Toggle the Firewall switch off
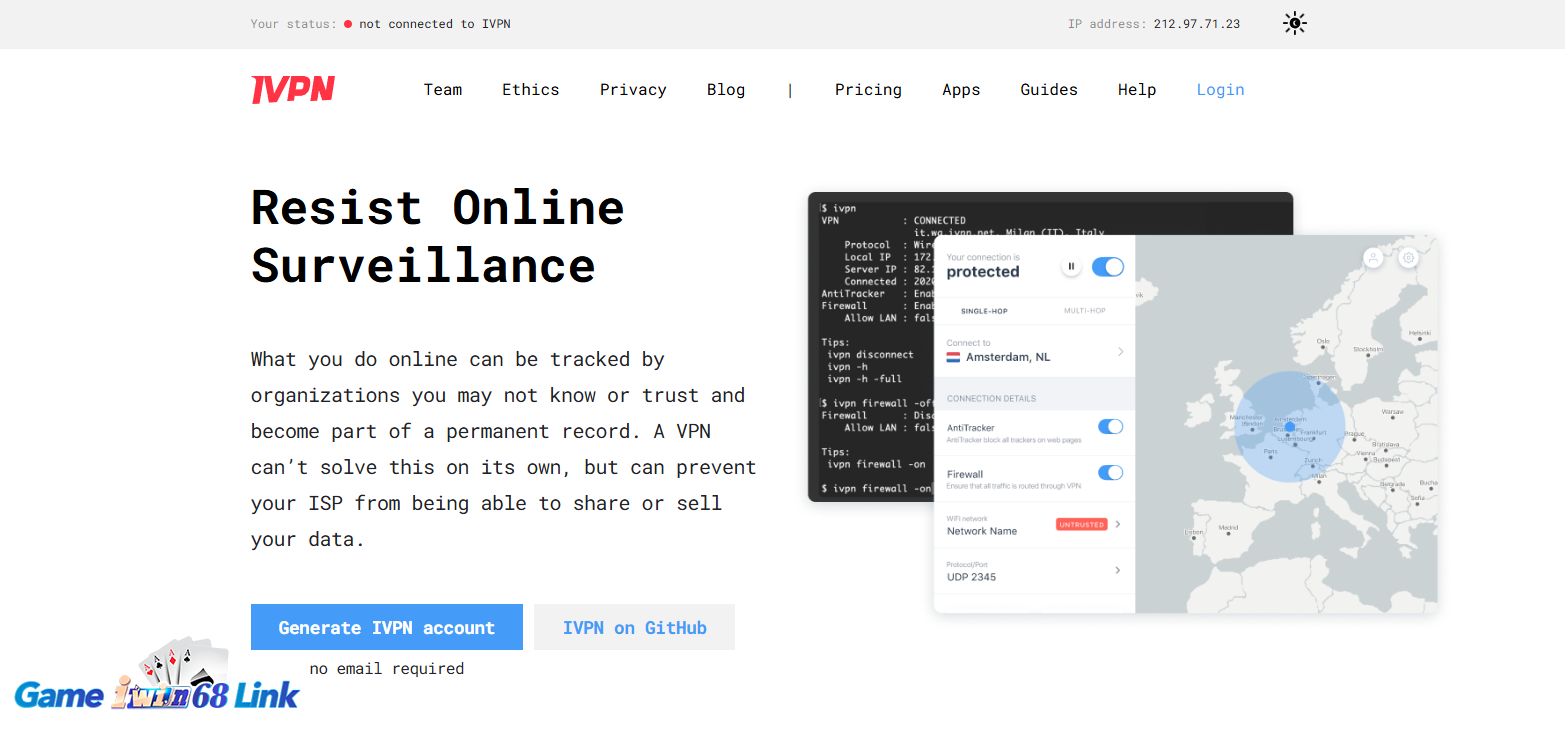 pos(1110,473)
